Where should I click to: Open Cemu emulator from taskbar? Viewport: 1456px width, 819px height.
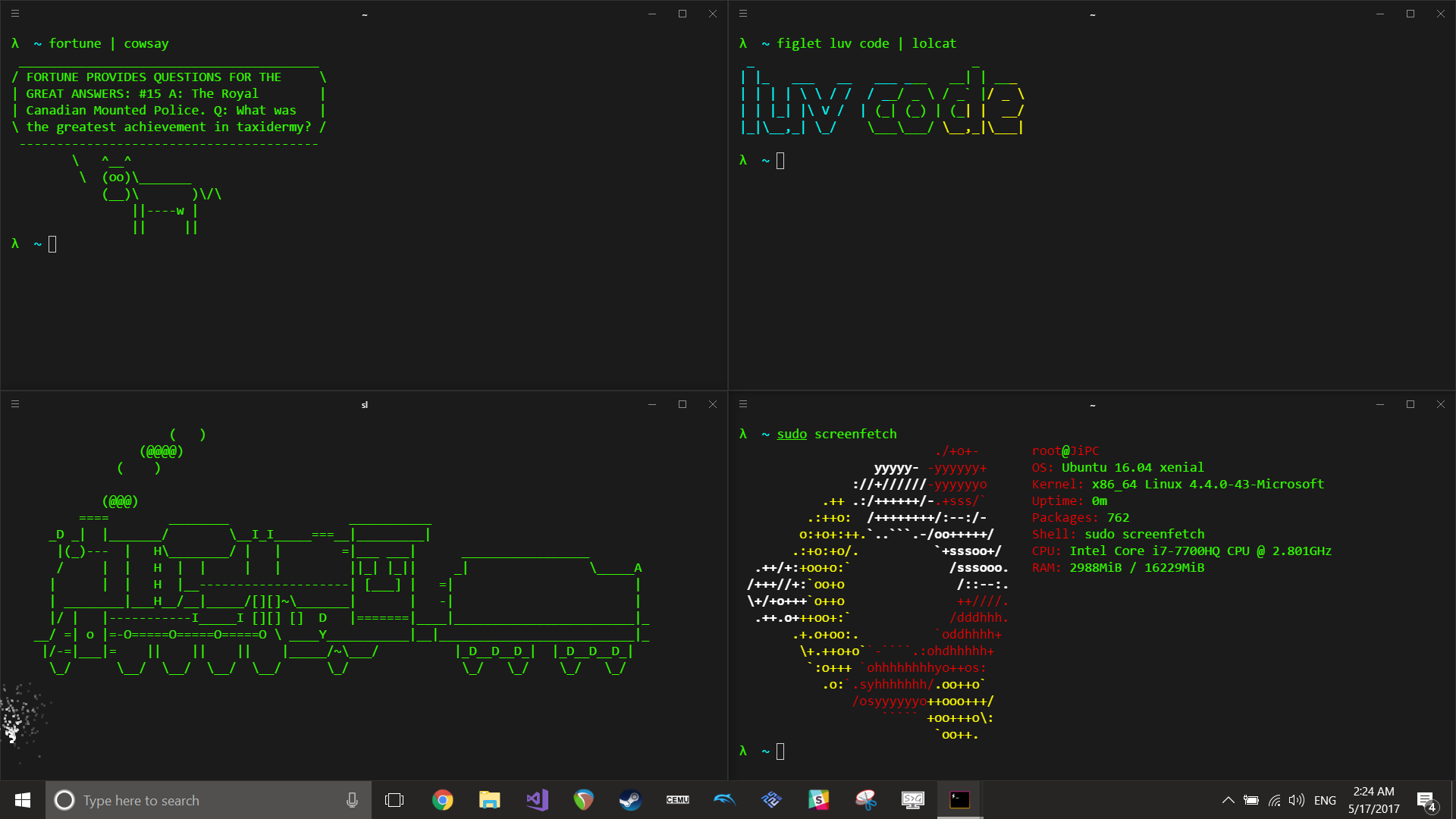coord(677,800)
